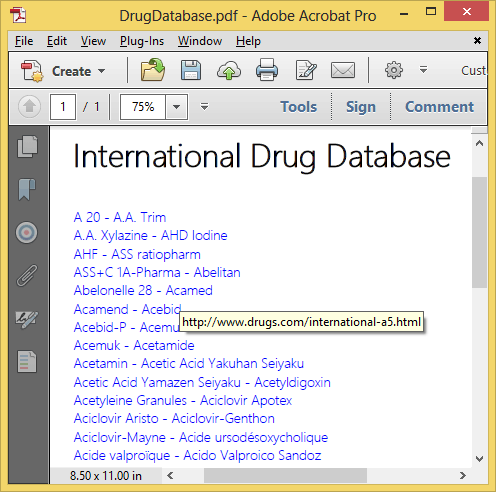The image size is (496, 492).
Task: Open link 'A.A. Xylazine - AHD Iodine'
Action: coord(151,236)
